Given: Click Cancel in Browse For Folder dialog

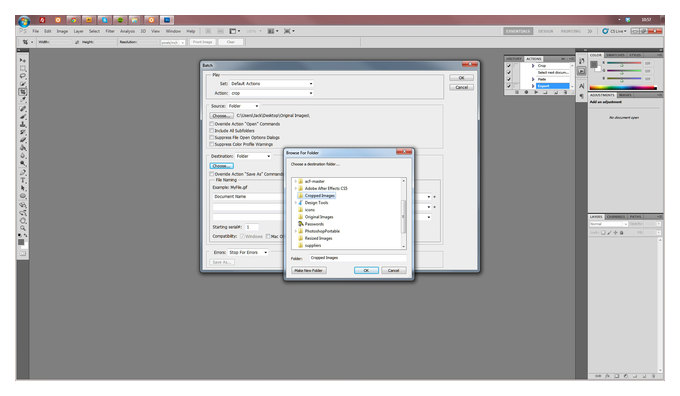Looking at the screenshot, I should (393, 270).
